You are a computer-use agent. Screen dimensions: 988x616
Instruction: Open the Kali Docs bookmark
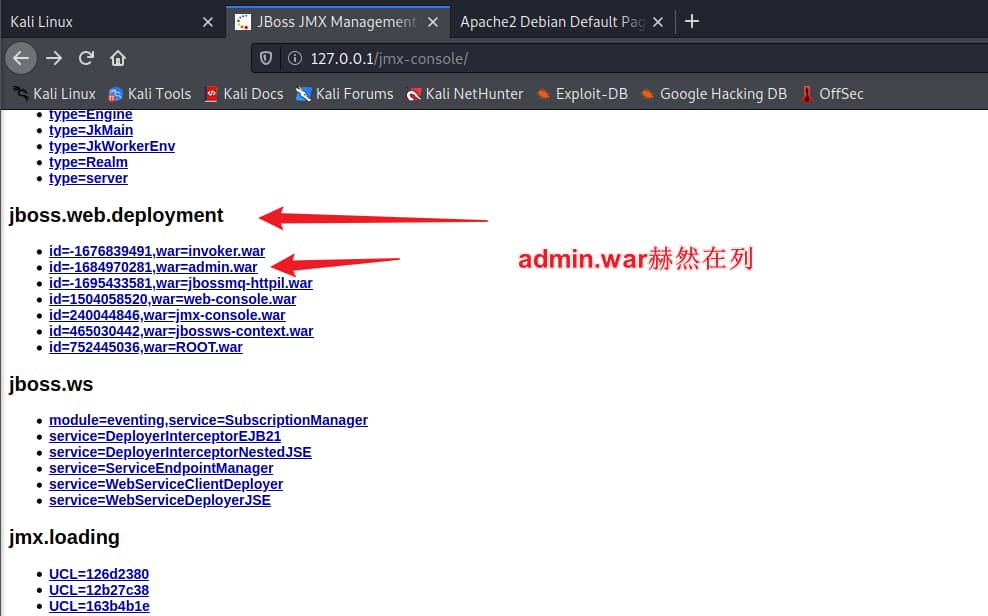(x=244, y=94)
